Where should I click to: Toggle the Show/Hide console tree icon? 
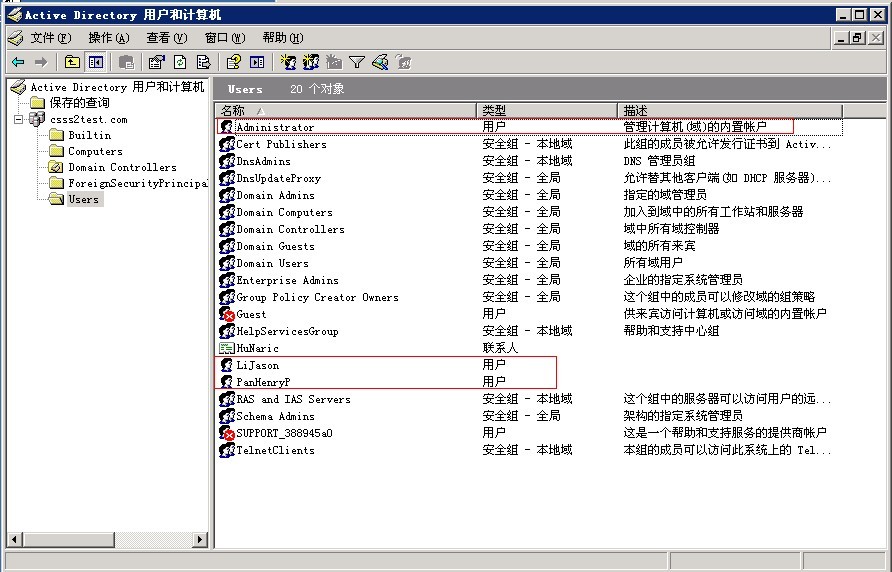[x=96, y=62]
